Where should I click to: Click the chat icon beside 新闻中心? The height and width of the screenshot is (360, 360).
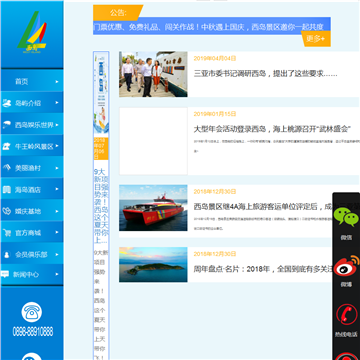pos(5,274)
